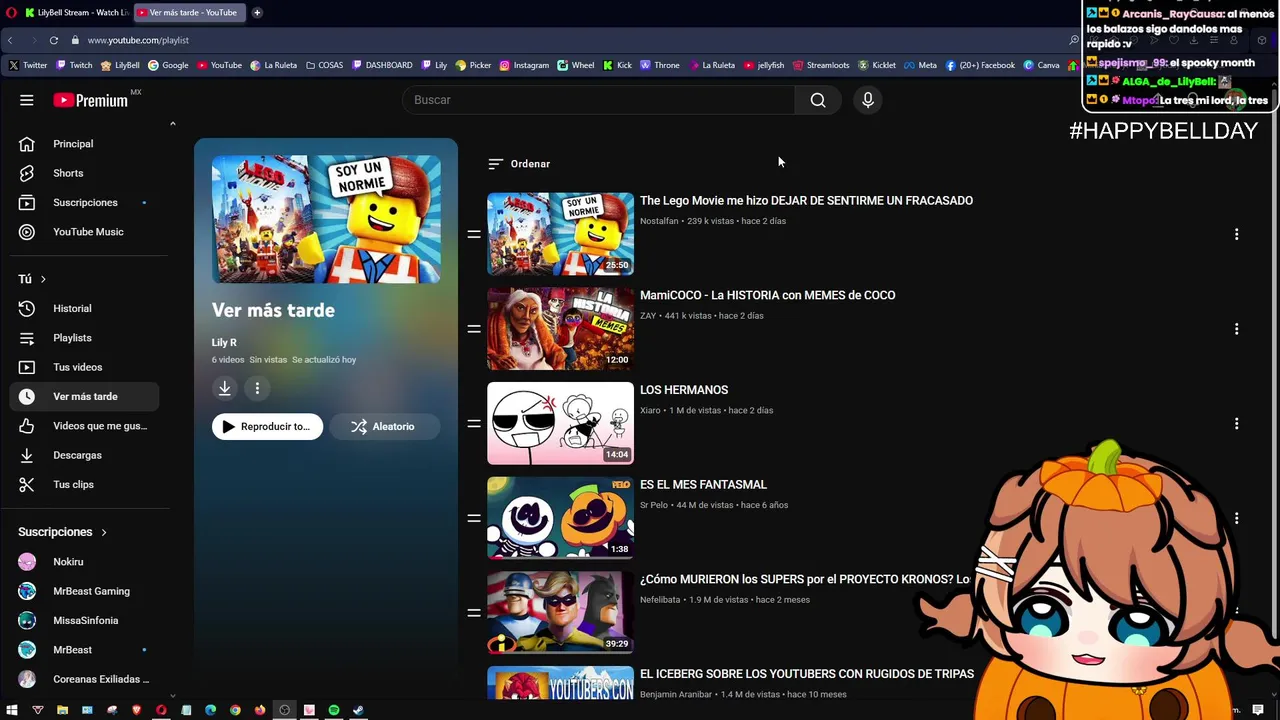The image size is (1280, 720).
Task: Open the DASHBOARD bookmark
Action: pyautogui.click(x=382, y=65)
